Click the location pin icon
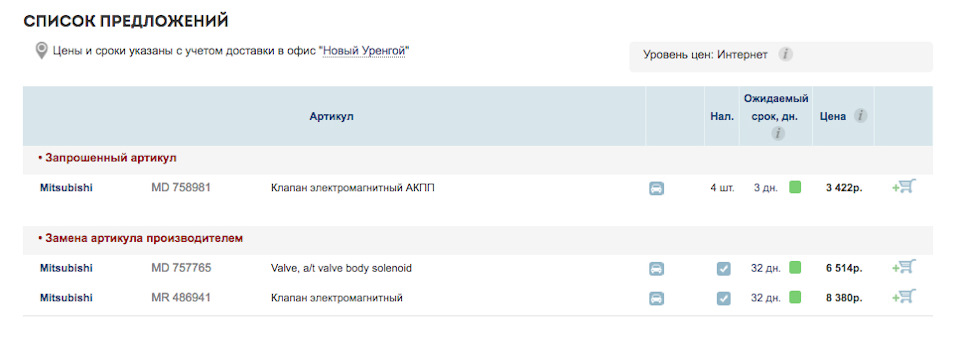The image size is (960, 363). (41, 51)
